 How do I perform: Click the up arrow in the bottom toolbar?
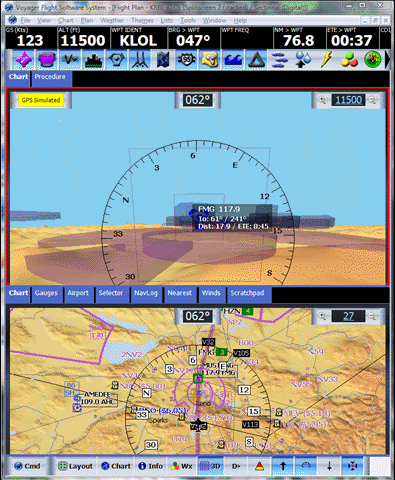[x=283, y=466]
